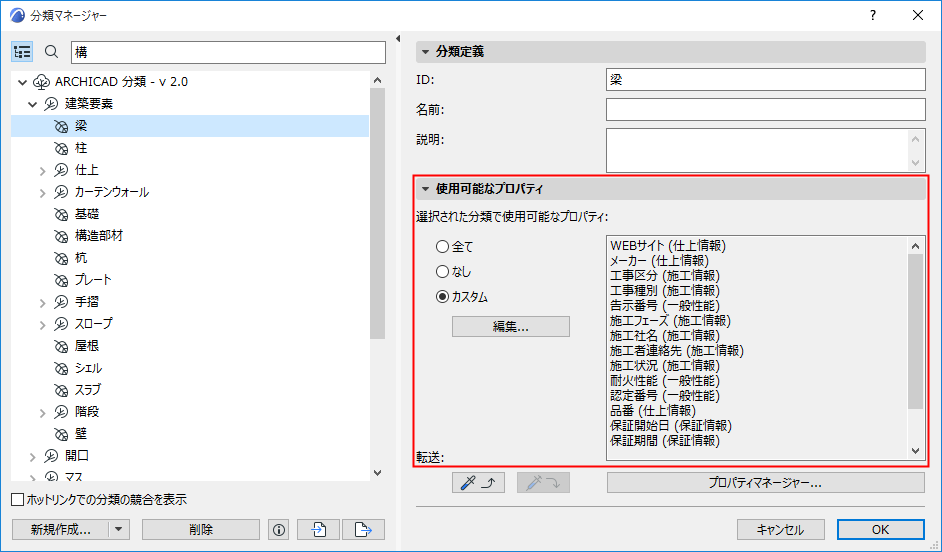This screenshot has width=942, height=552.
Task: Click the ARCHICAD 分類 cloud icon
Action: point(41,82)
